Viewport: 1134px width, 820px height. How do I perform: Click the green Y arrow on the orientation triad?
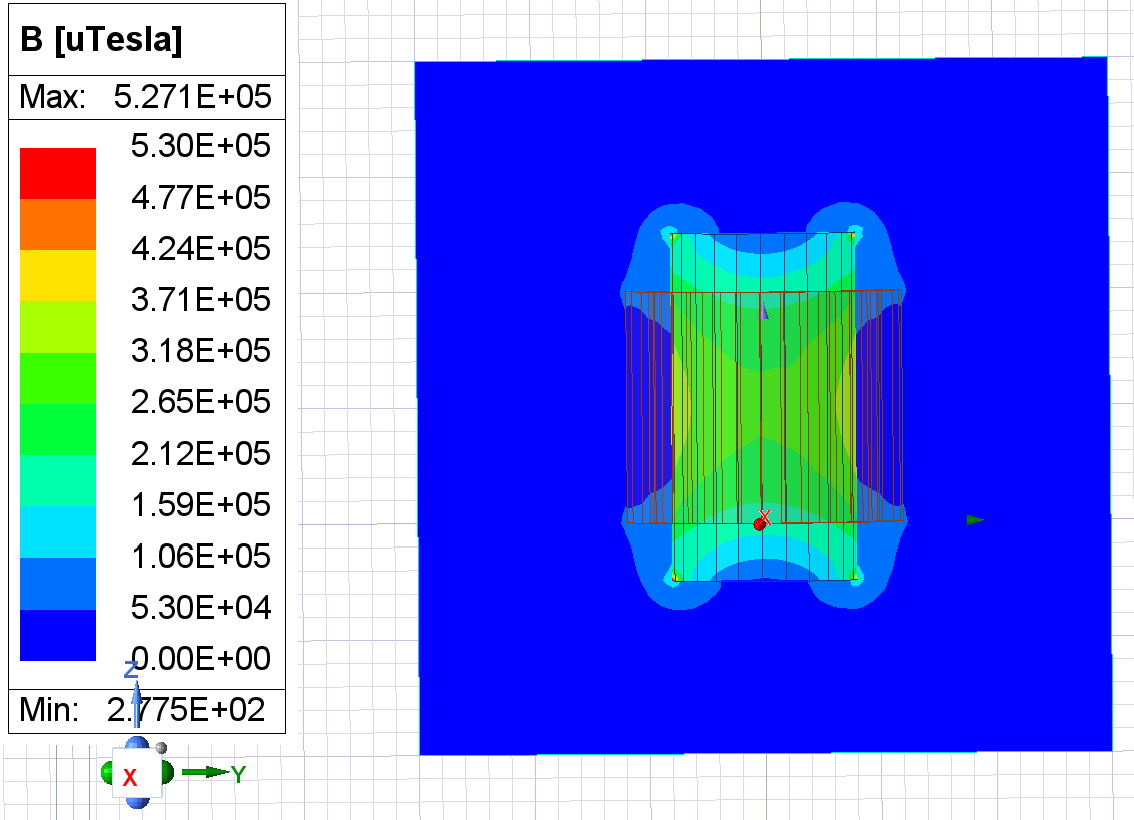[212, 772]
